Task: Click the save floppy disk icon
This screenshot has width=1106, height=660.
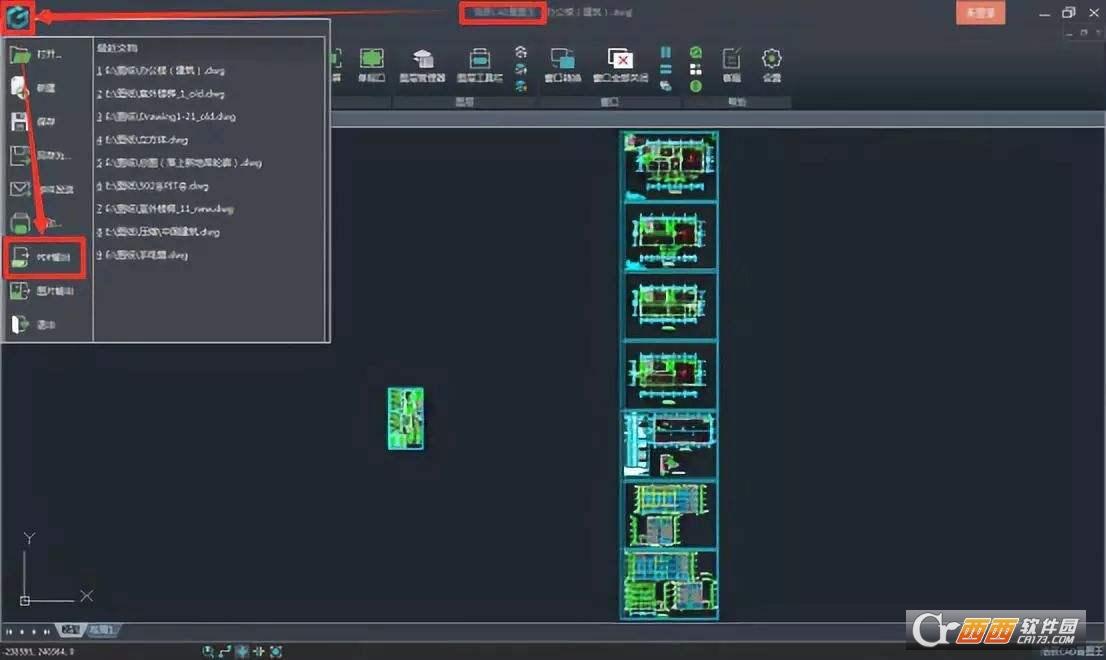Action: tap(19, 122)
